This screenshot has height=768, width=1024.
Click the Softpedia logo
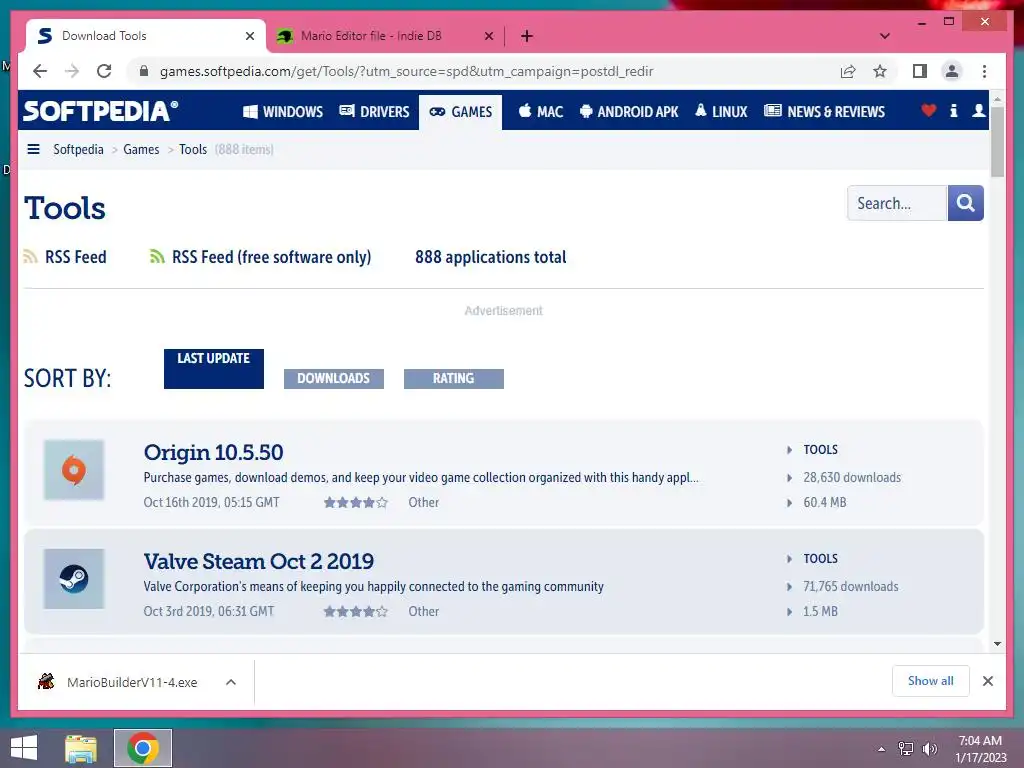click(101, 111)
